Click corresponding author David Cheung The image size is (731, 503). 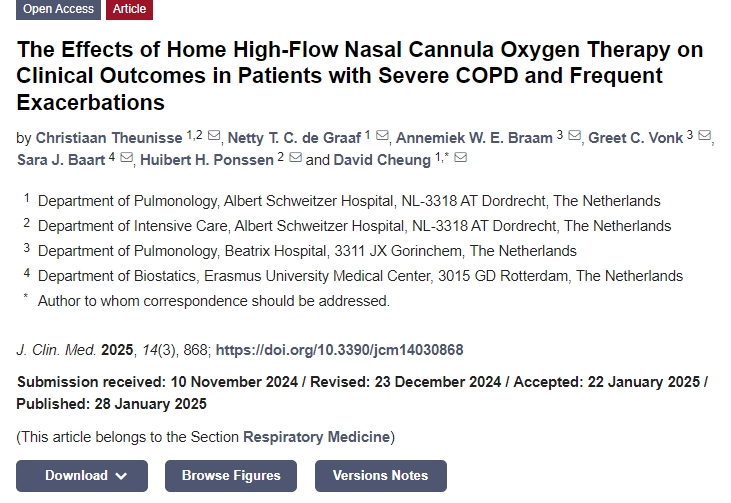tap(382, 159)
